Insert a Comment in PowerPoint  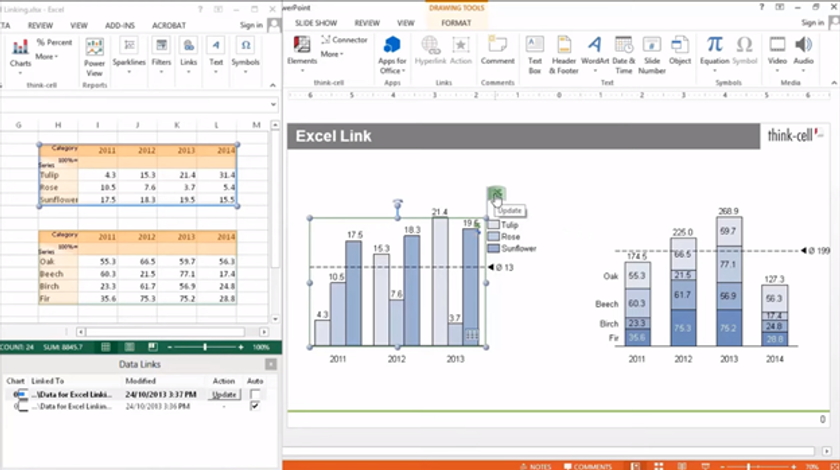point(498,51)
